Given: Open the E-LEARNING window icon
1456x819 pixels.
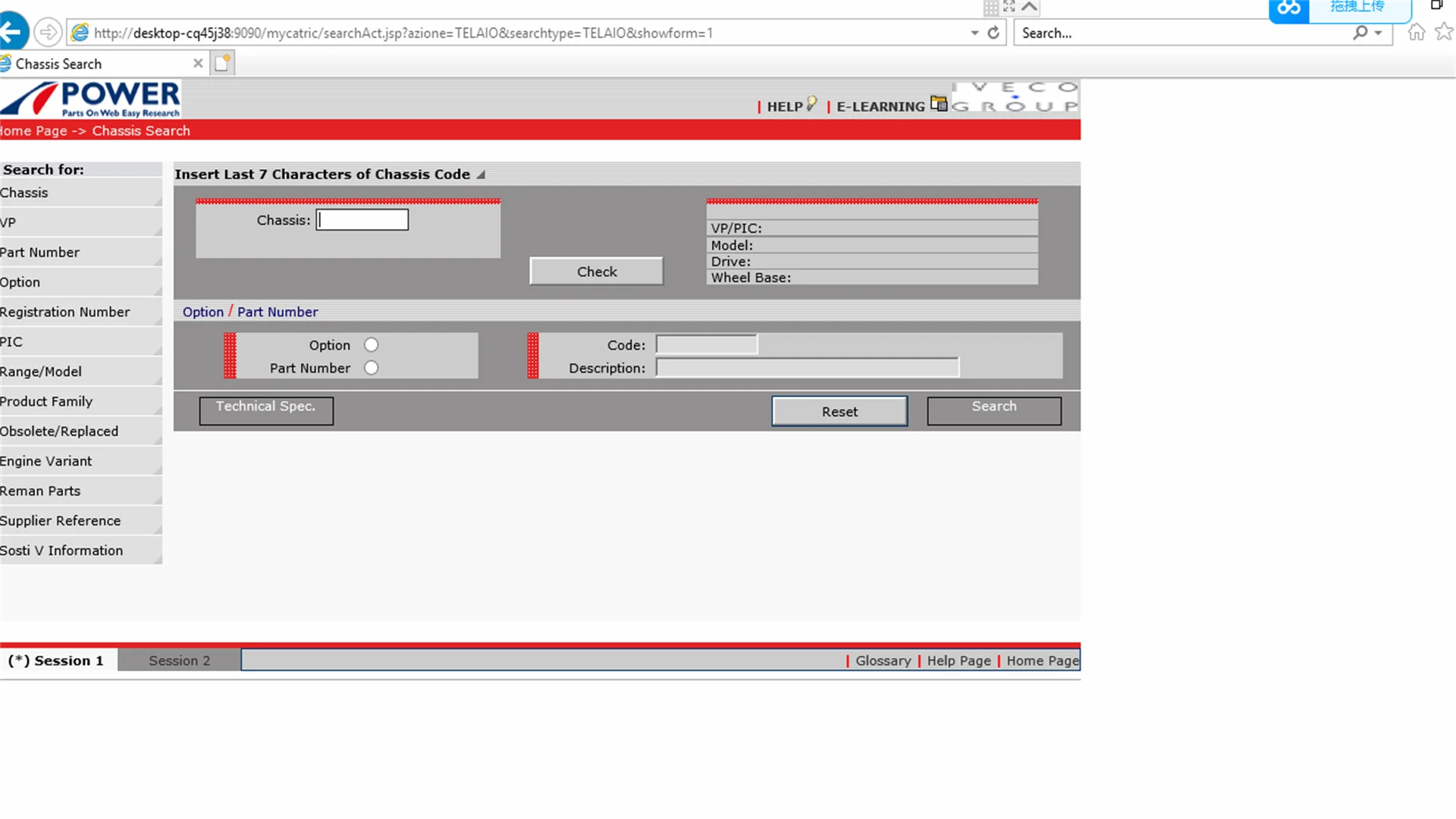Looking at the screenshot, I should pyautogui.click(x=939, y=104).
